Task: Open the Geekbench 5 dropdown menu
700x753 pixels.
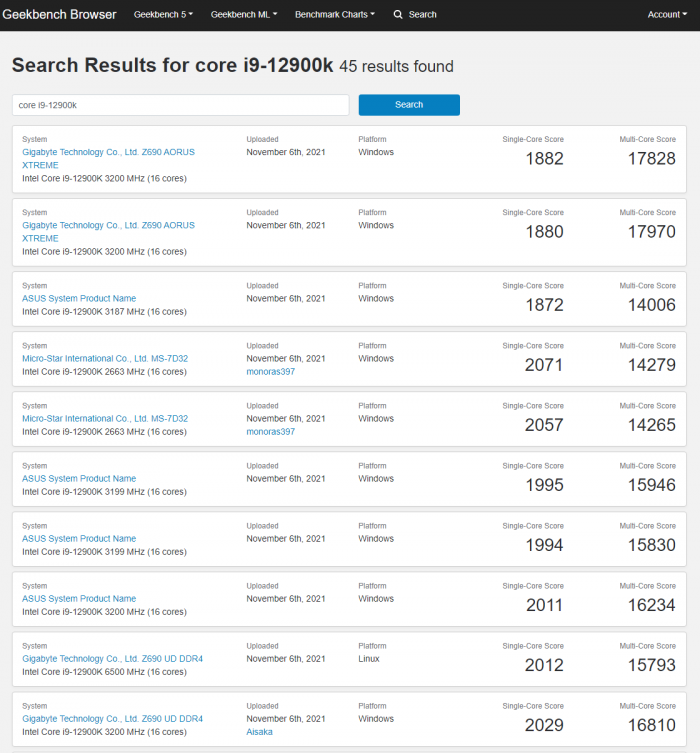Action: pyautogui.click(x=163, y=14)
